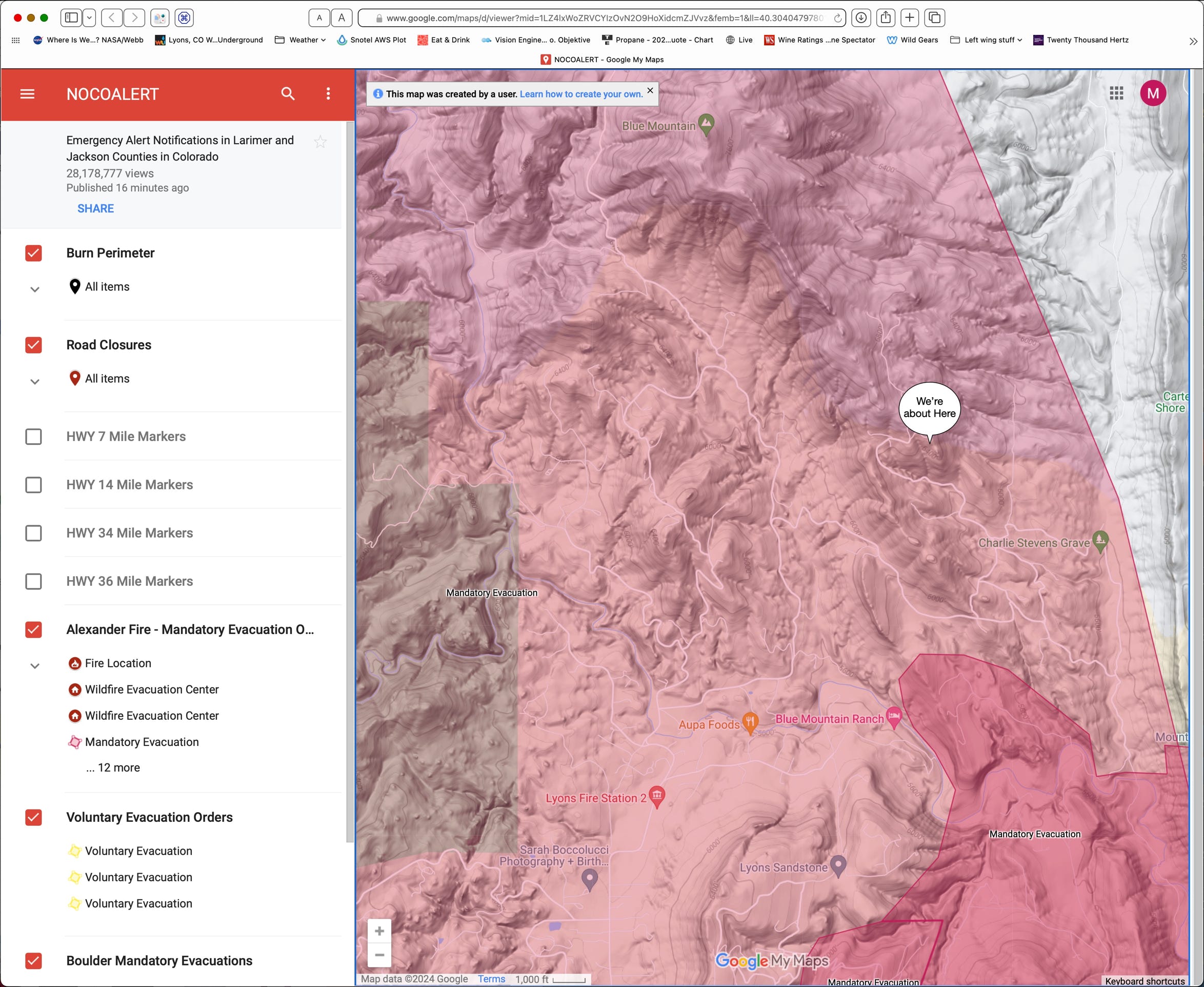This screenshot has width=1204, height=987.
Task: Open the Google apps grid
Action: (1116, 93)
